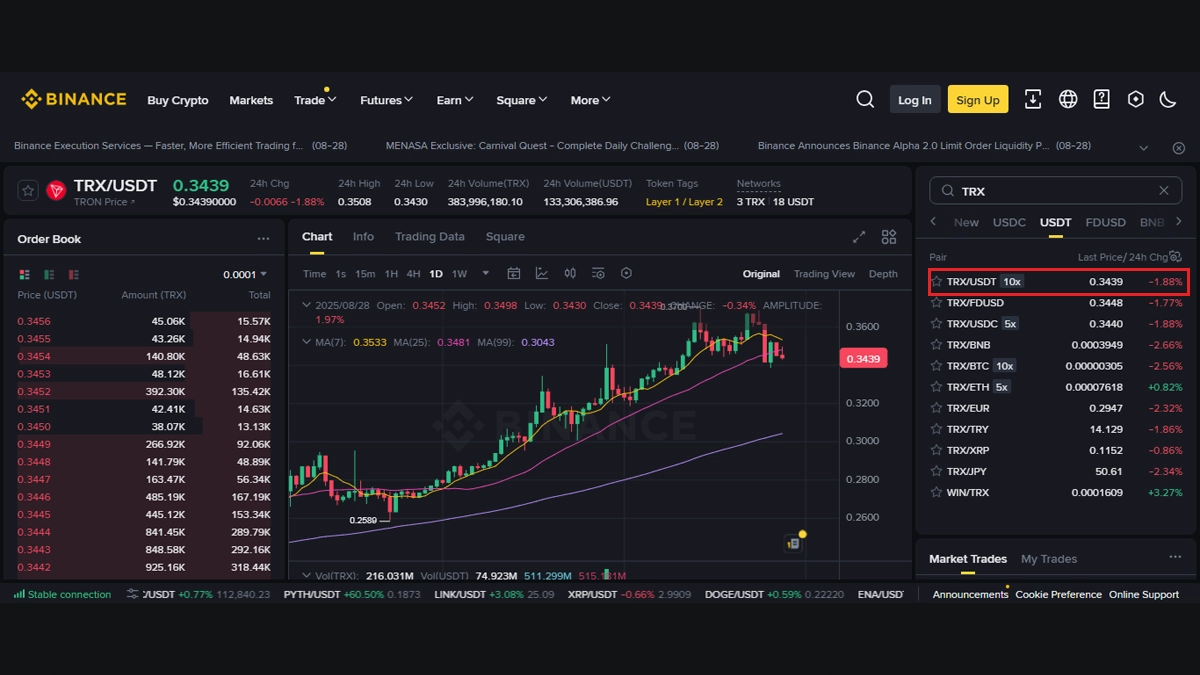
Task: Expand the Square menu
Action: [x=522, y=100]
